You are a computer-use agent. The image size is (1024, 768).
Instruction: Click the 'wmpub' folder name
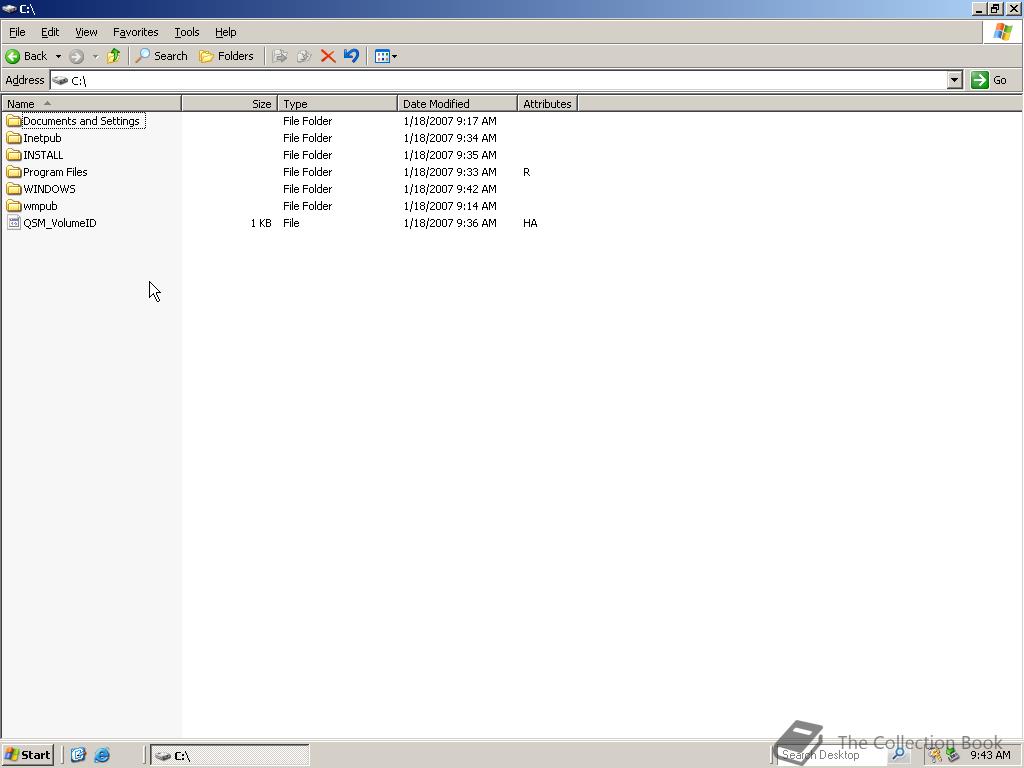[40, 206]
